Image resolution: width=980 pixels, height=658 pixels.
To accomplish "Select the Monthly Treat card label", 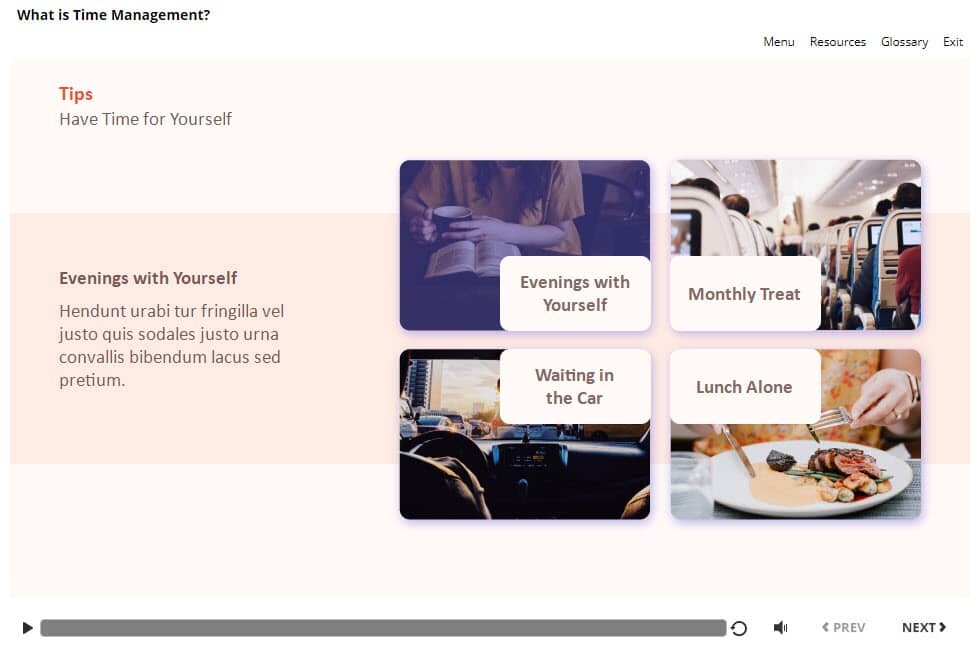I will 744,294.
